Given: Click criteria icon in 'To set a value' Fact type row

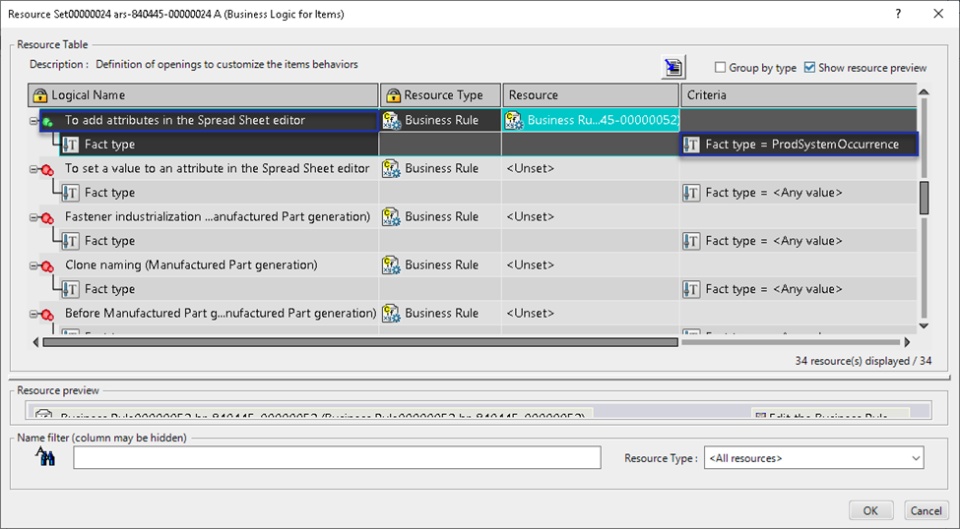Looking at the screenshot, I should tap(691, 193).
